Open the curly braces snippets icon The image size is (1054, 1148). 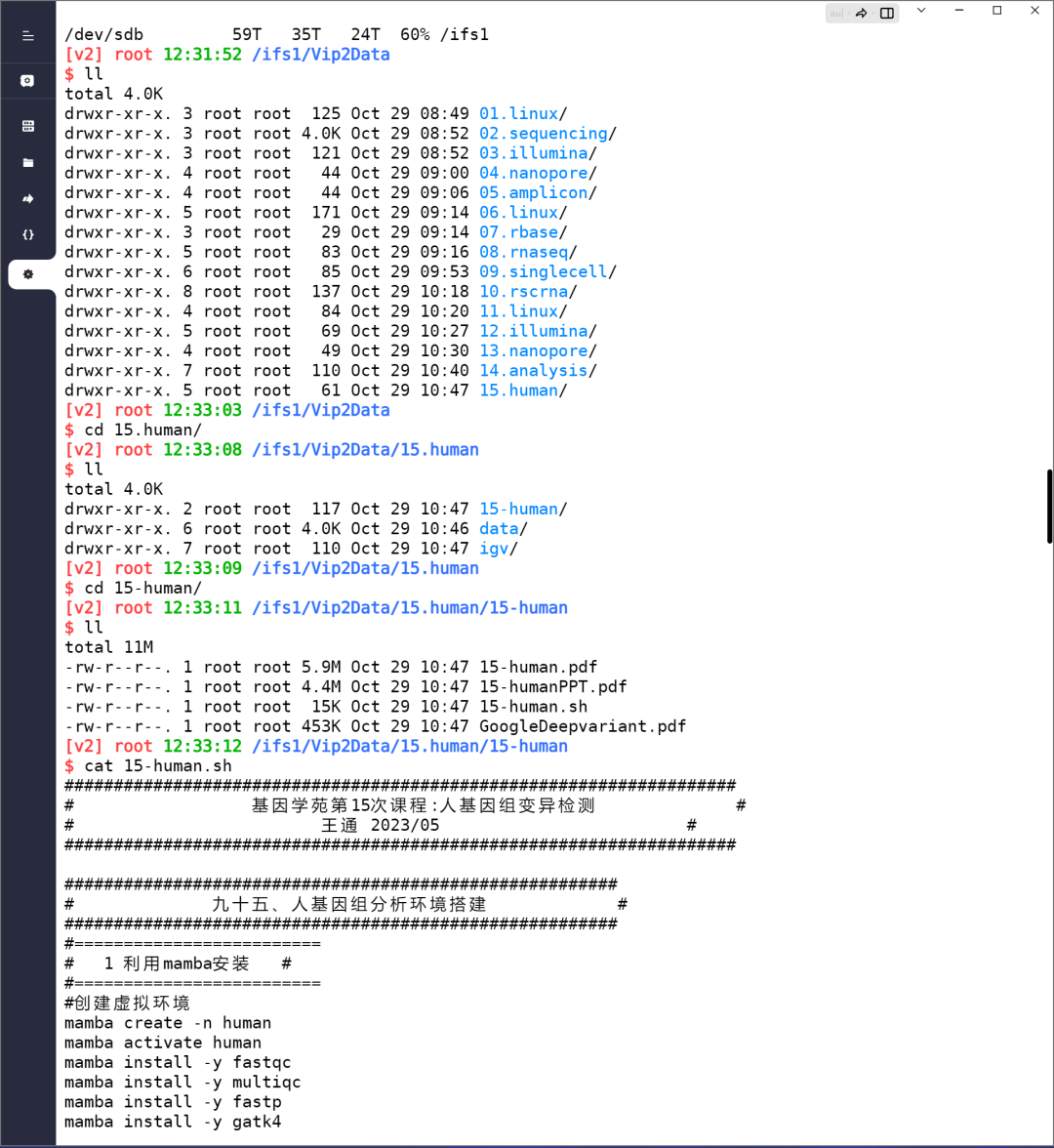click(x=27, y=235)
